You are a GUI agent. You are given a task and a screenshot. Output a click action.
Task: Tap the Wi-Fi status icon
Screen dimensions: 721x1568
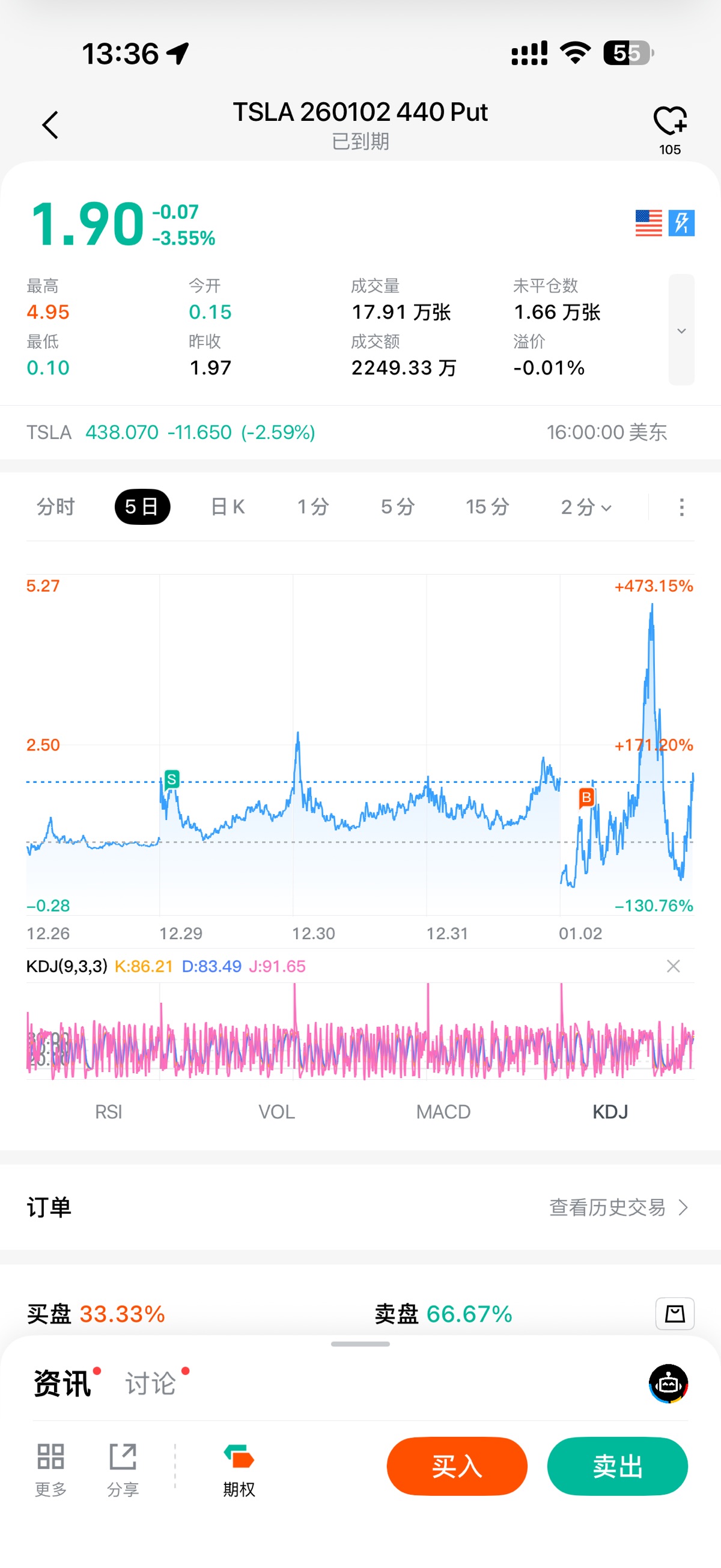point(576,53)
